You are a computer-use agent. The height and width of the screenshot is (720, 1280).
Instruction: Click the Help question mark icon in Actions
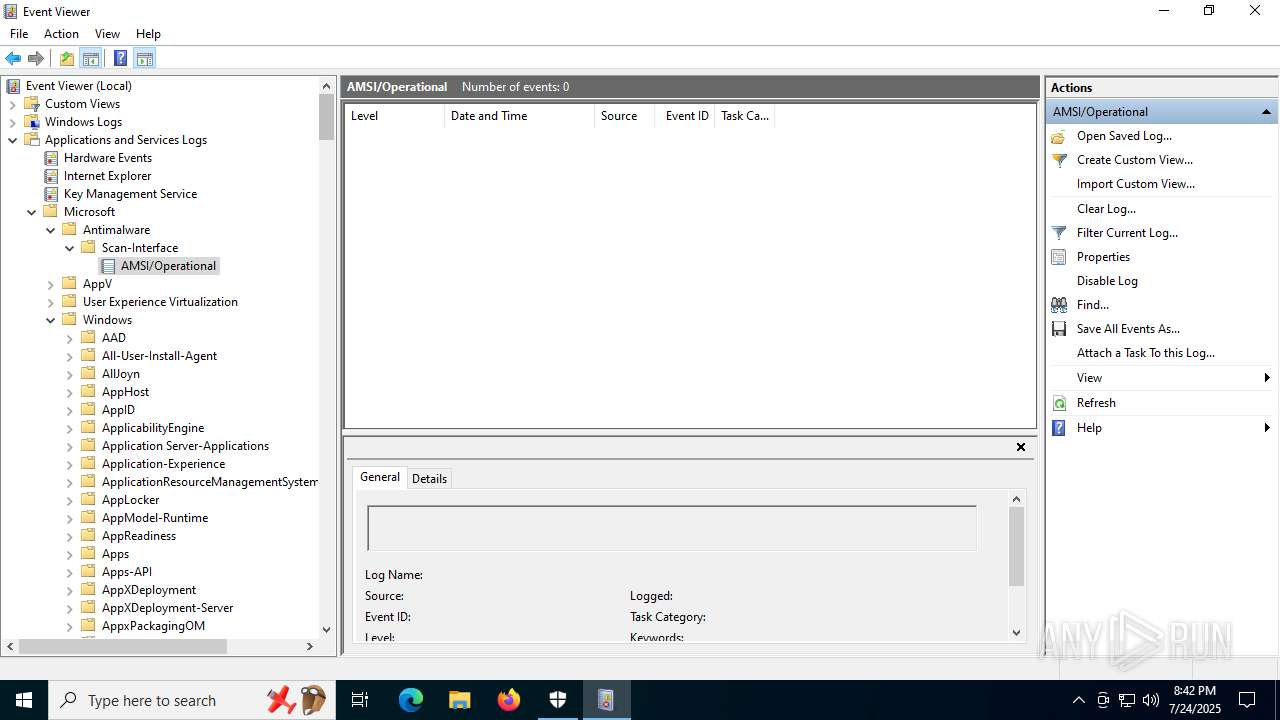[x=1059, y=428]
